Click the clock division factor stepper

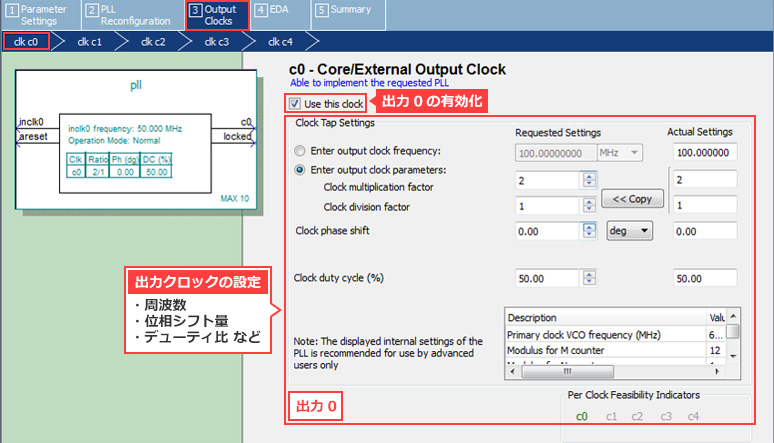(589, 206)
